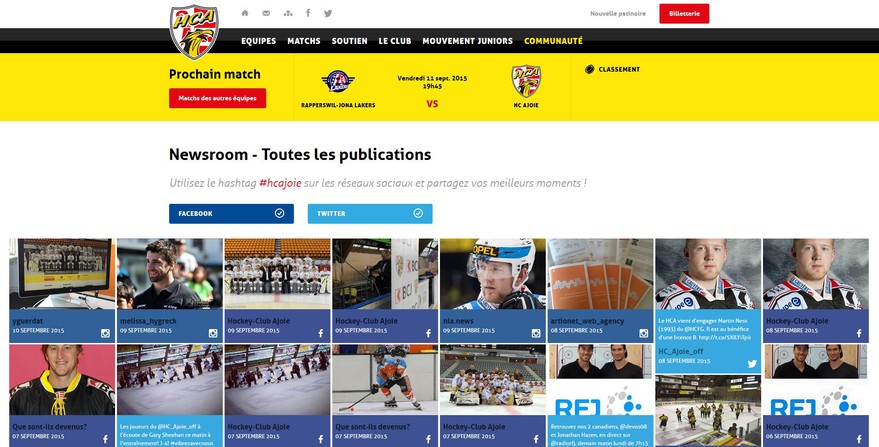
Task: Open the melissa_hygreck post thumbnail
Action: tap(170, 274)
